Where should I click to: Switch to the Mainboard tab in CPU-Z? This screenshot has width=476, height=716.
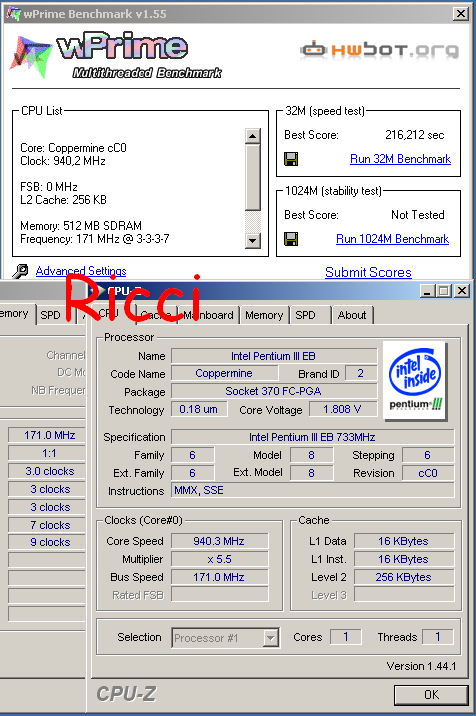(208, 315)
